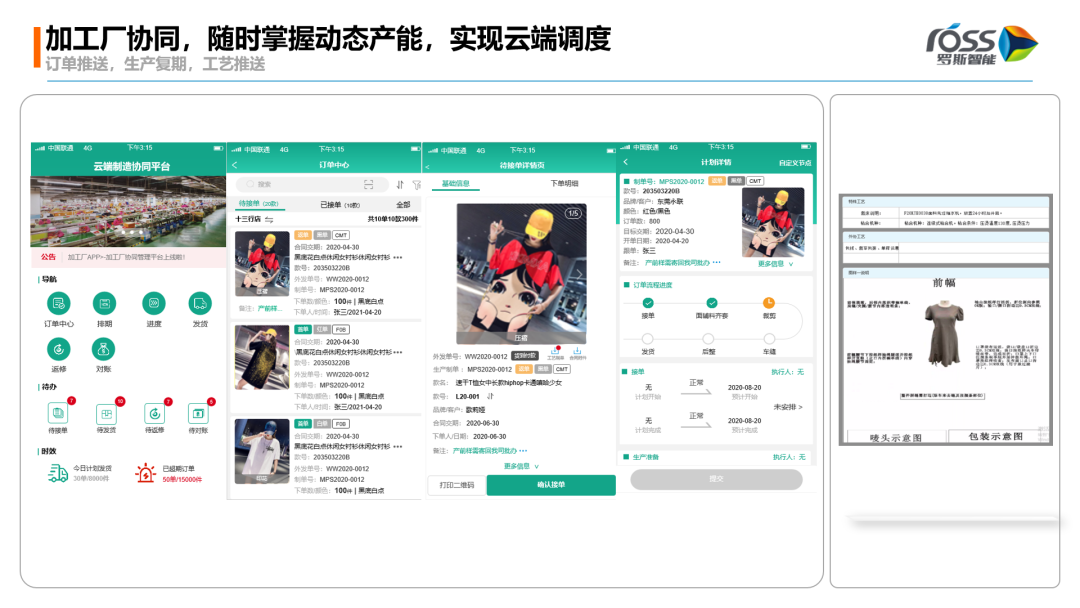Viewport: 1080px width, 608px height.
Task: Tap the 发货 delivery truck icon
Action: click(200, 303)
